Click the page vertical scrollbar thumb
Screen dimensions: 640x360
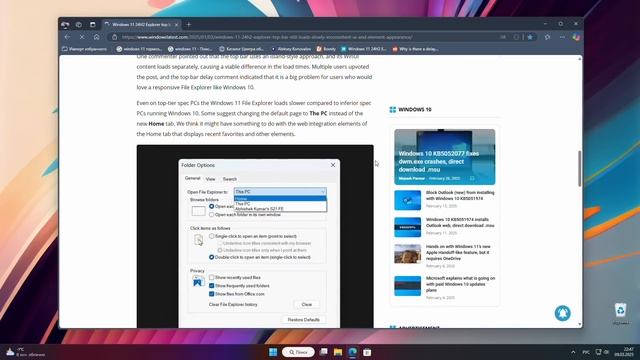point(580,169)
